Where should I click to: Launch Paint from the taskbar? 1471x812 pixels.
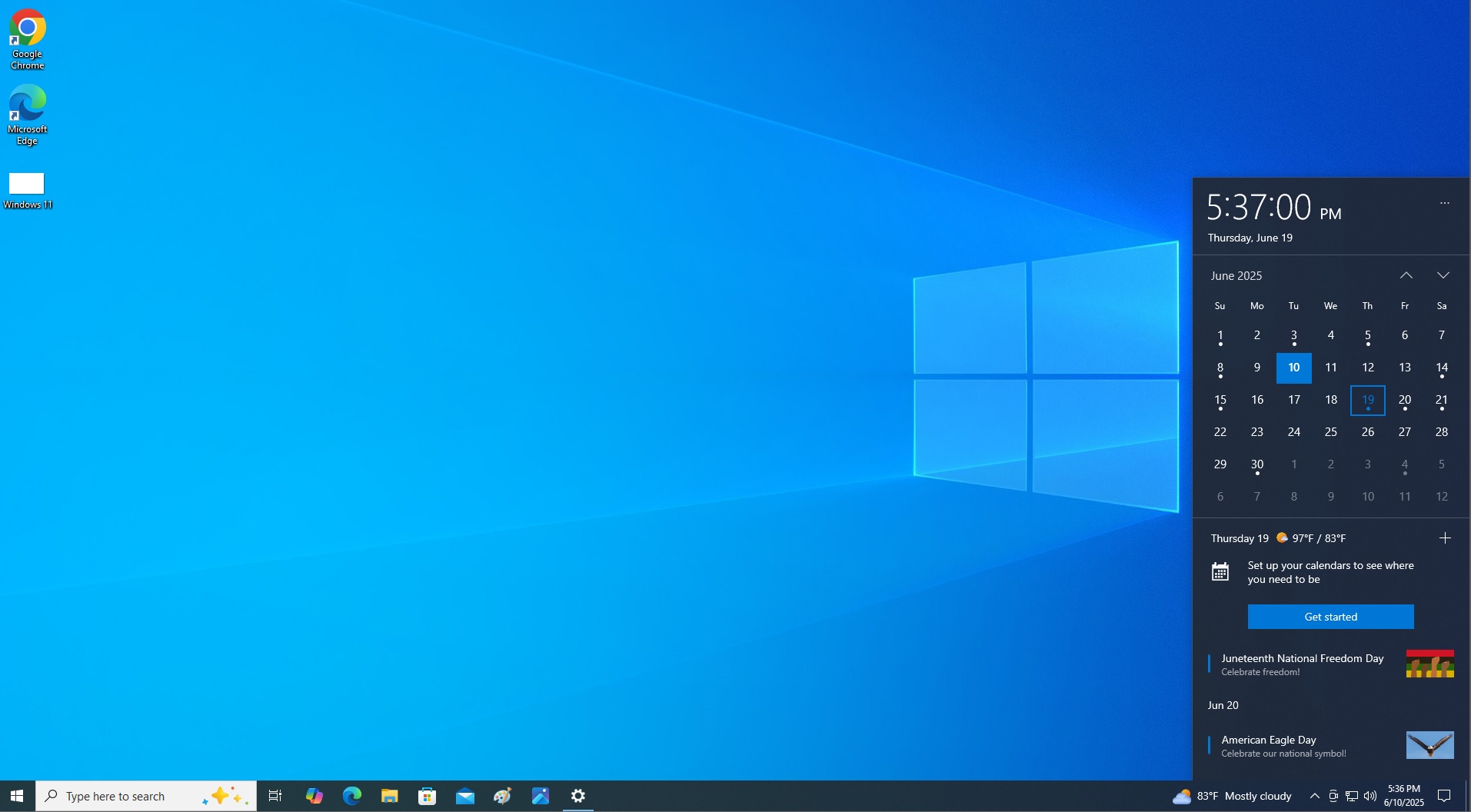coord(502,796)
